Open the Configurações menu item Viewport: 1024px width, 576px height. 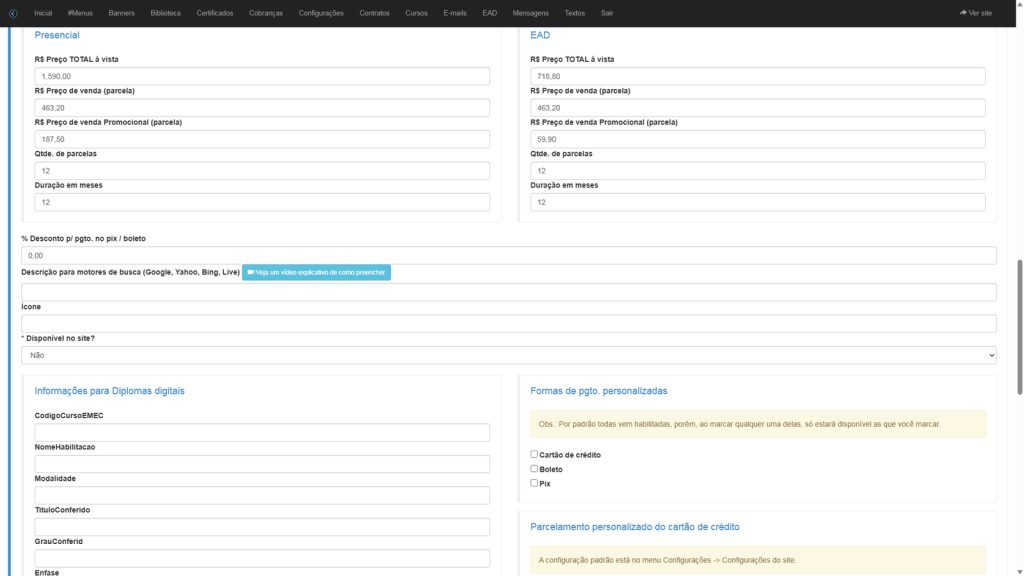[x=320, y=13]
